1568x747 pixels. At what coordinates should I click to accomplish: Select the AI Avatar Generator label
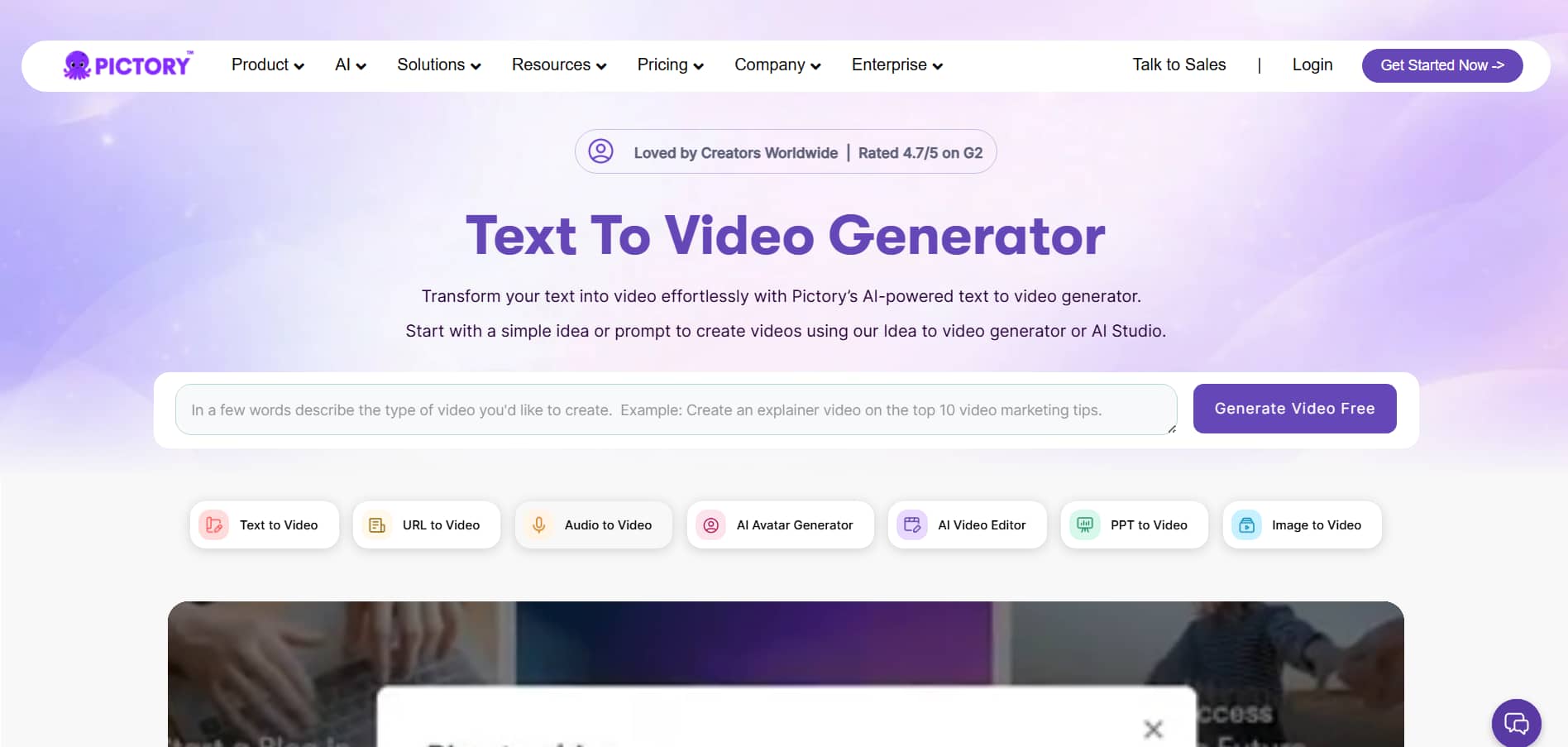point(795,525)
